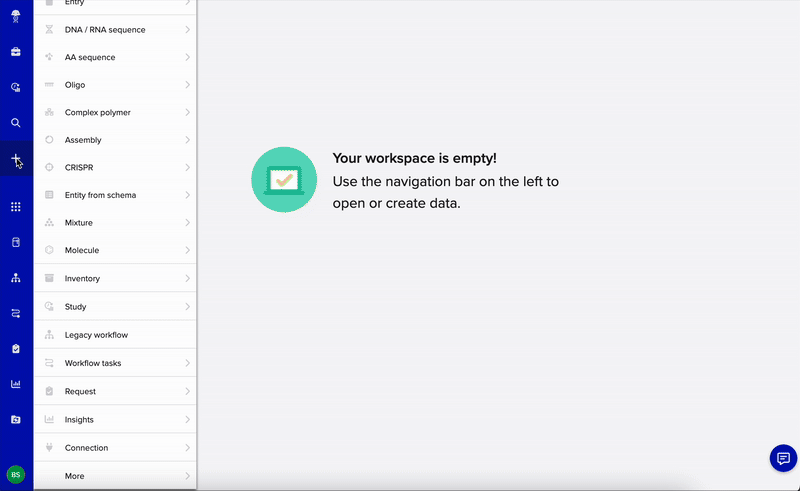Select Workflow tasks menu item
Image resolution: width=800 pixels, height=491 pixels.
[93, 363]
